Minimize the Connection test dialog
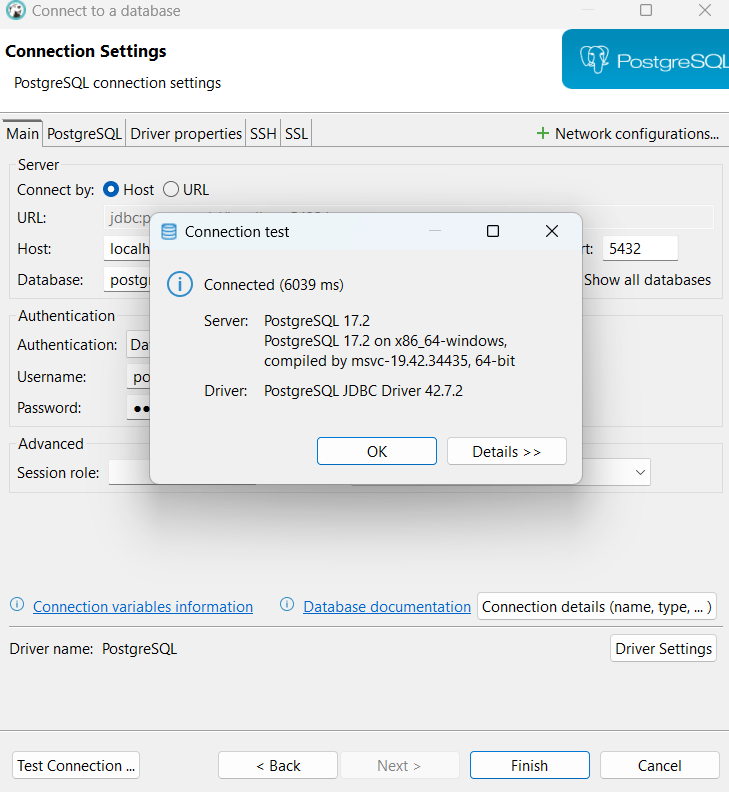Image resolution: width=729 pixels, height=792 pixels. click(x=435, y=231)
